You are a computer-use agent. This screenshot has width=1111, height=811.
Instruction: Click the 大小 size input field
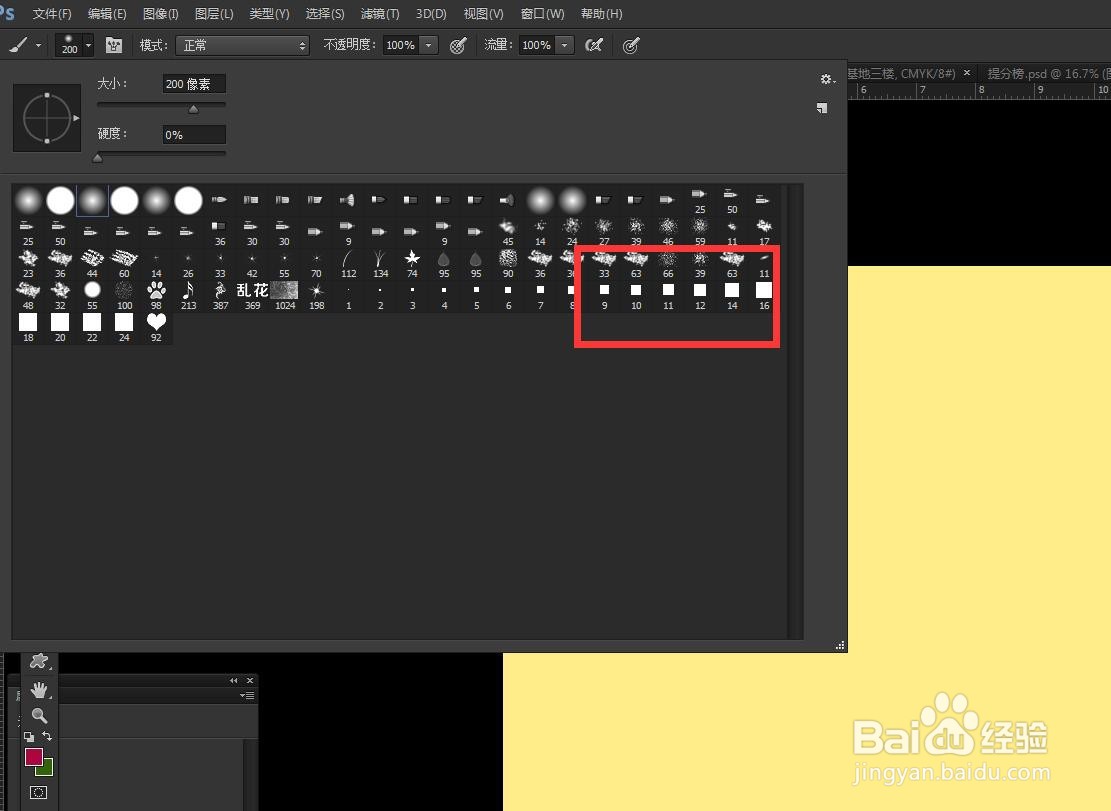pos(194,84)
